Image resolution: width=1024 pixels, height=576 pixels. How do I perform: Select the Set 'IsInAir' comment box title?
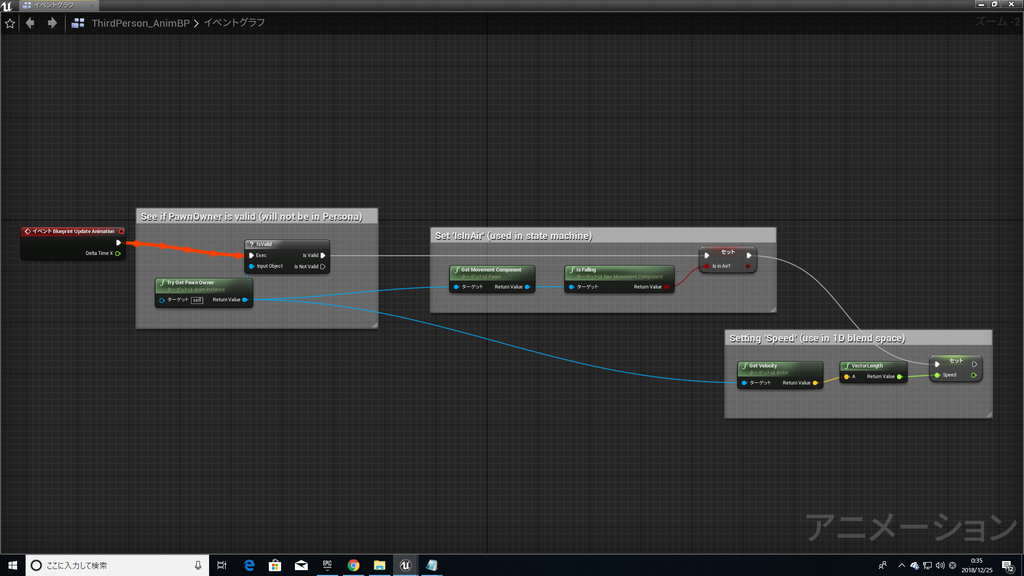513,236
